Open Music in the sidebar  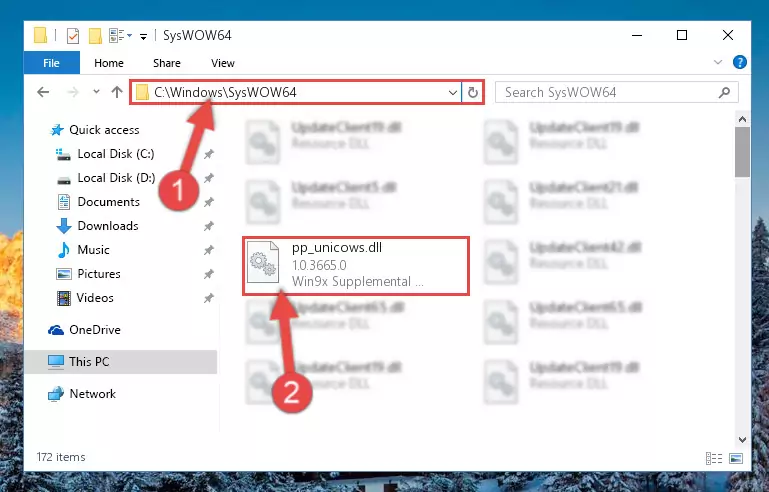[93, 250]
